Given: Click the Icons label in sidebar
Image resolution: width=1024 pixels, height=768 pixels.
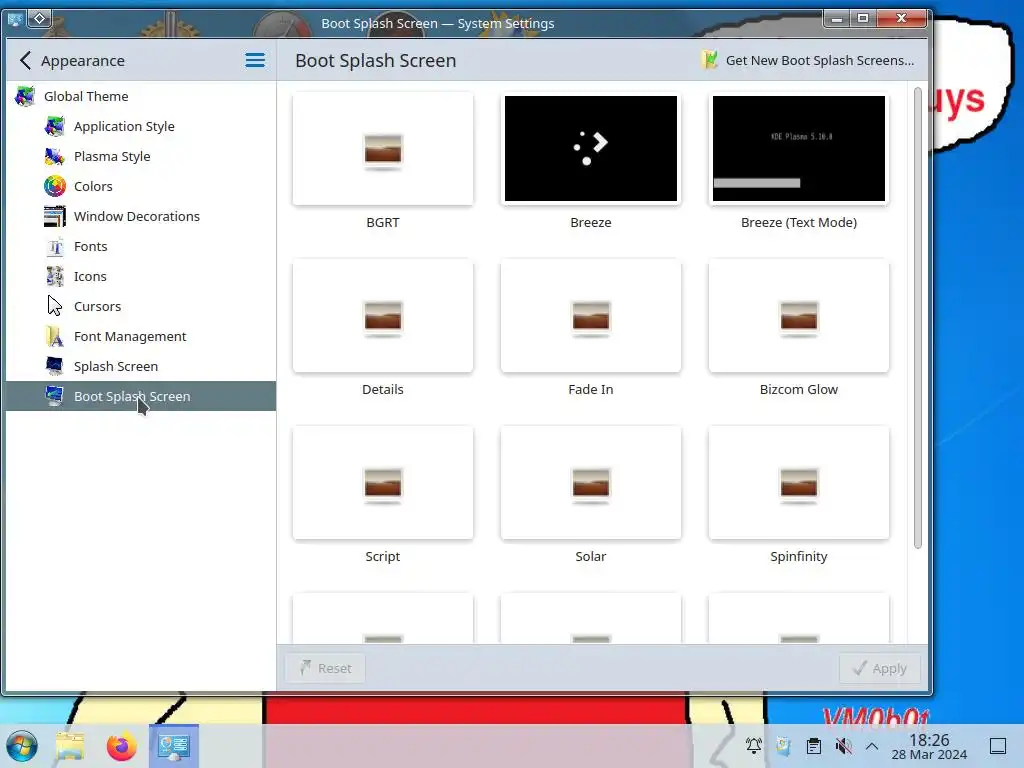Looking at the screenshot, I should click(90, 276).
